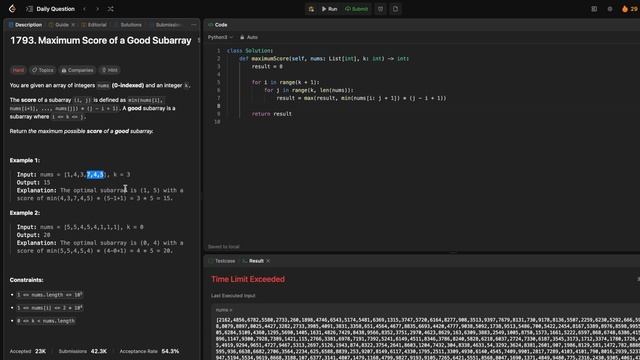Click the Acceptance Rate 54.3% stat
The width and height of the screenshot is (640, 360).
149,351
